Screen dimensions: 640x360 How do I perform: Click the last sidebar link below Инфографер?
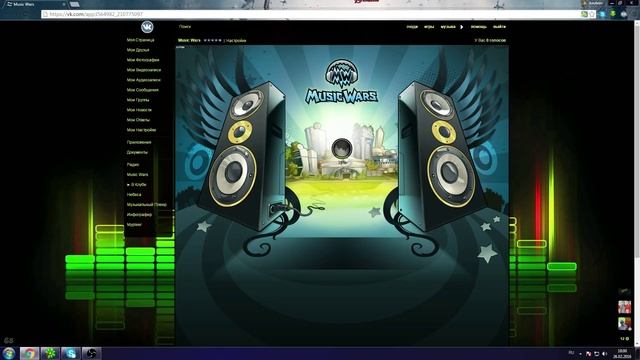[134, 224]
